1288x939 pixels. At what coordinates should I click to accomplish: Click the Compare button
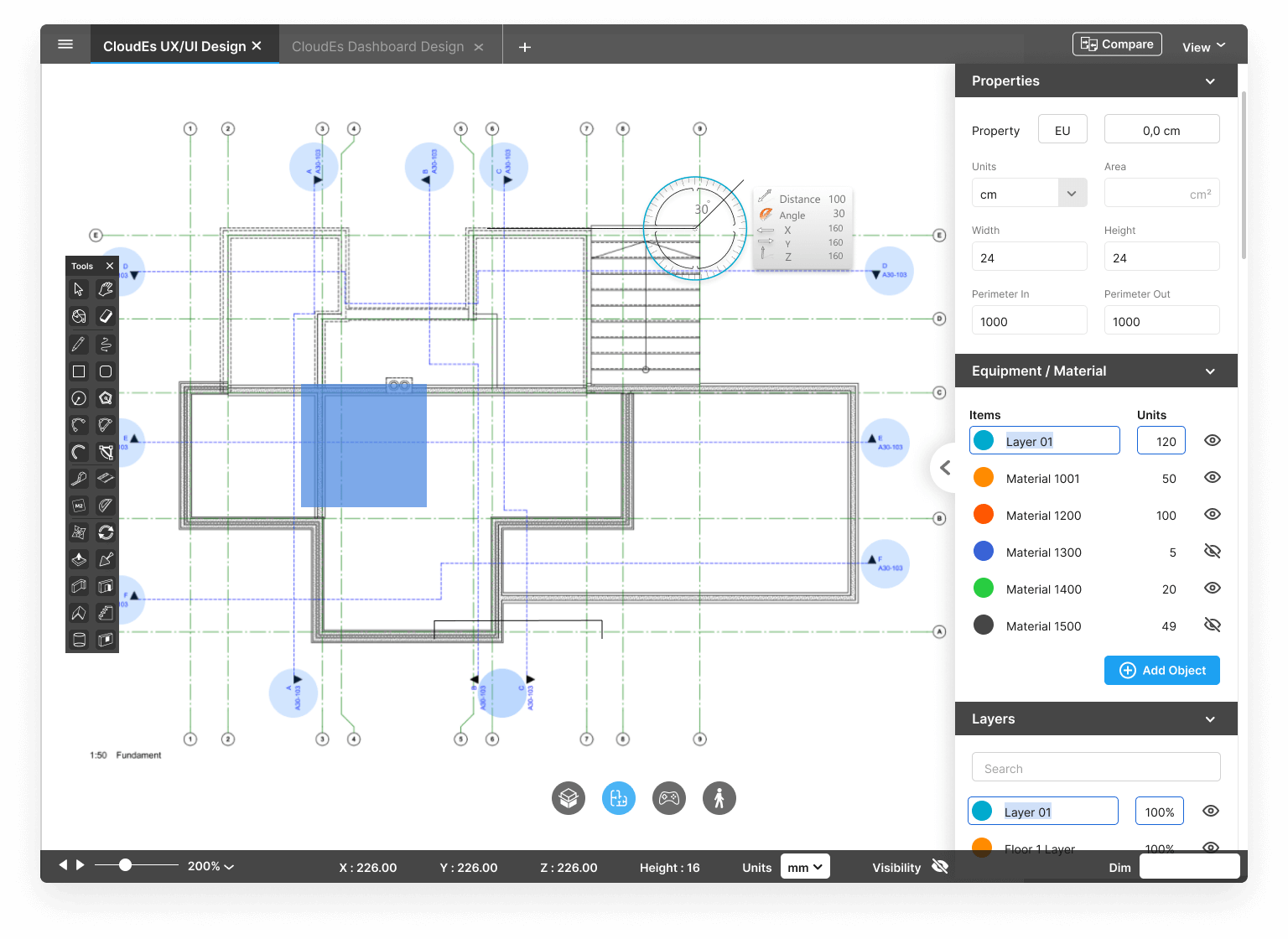click(1117, 44)
